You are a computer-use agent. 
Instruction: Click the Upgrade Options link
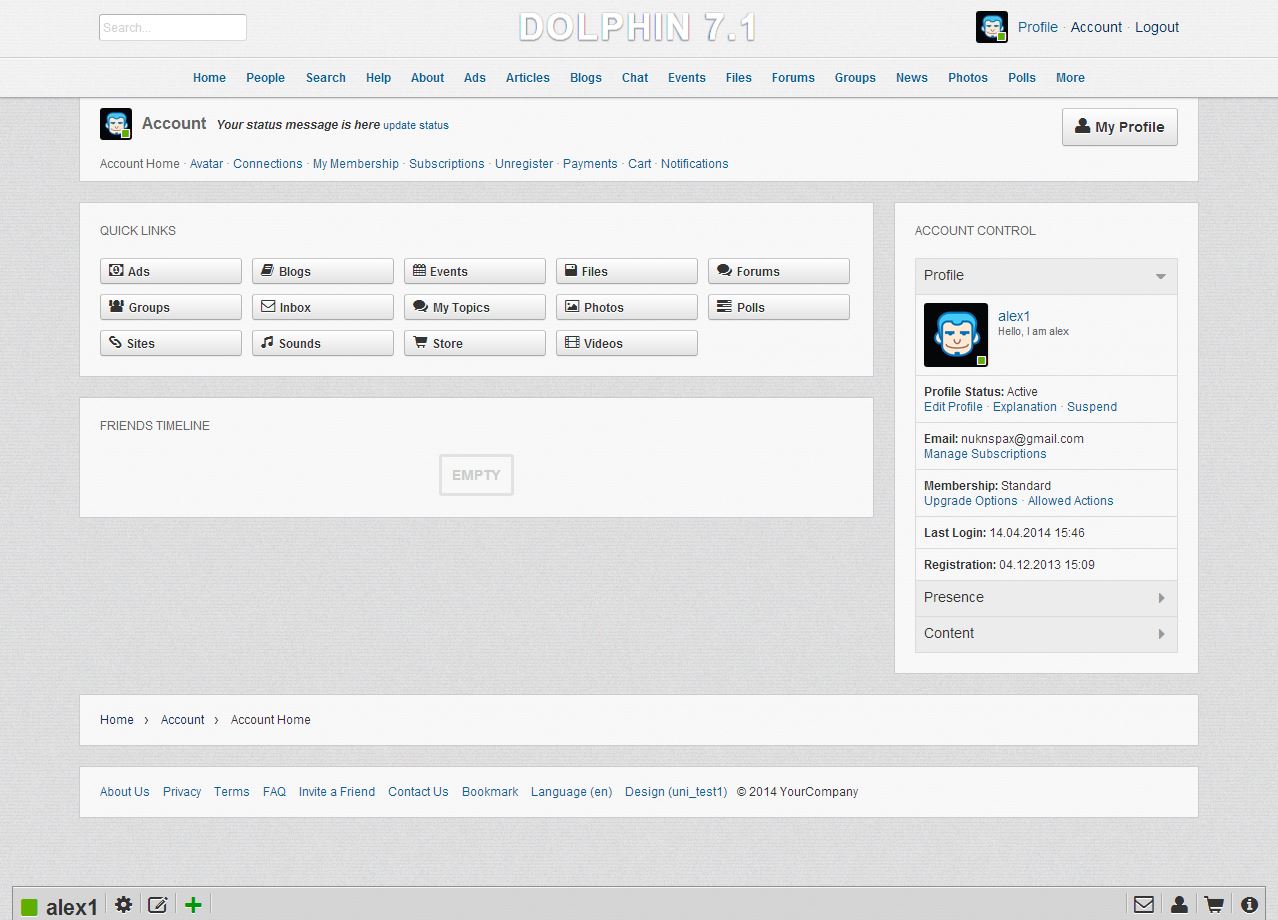tap(970, 501)
